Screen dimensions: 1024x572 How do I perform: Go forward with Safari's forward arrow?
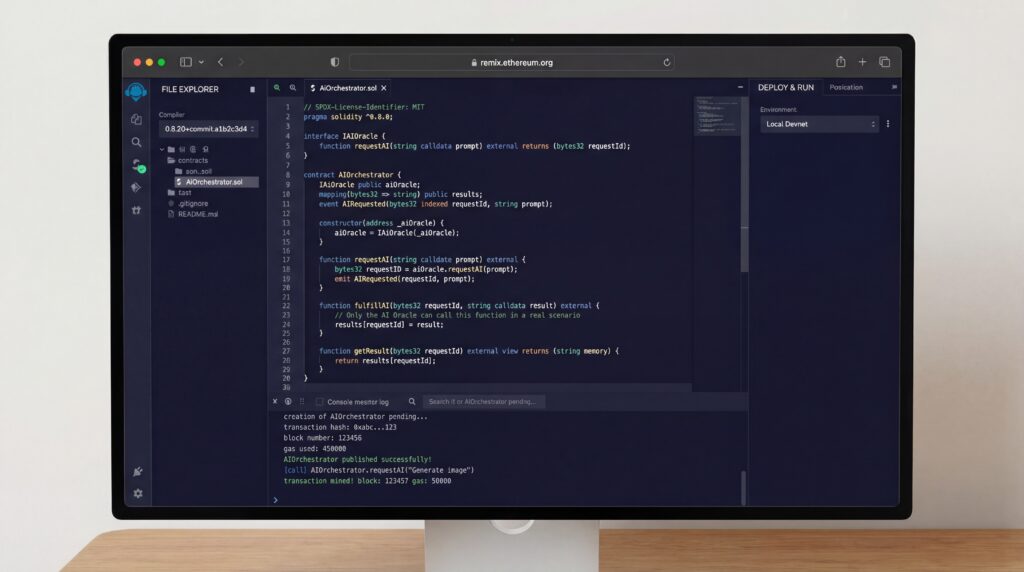pyautogui.click(x=241, y=62)
